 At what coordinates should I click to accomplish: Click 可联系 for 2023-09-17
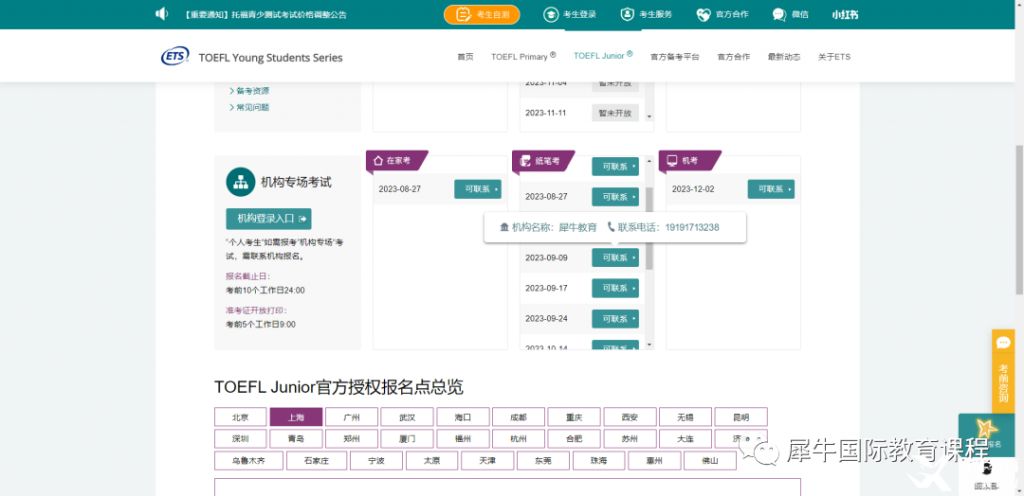pyautogui.click(x=615, y=288)
